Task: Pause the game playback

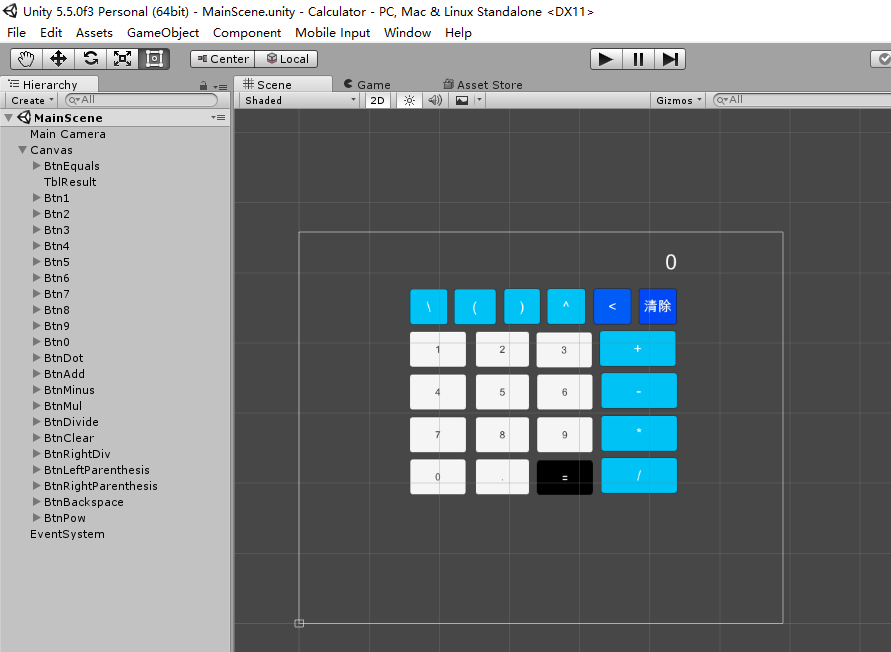Action: click(x=638, y=59)
